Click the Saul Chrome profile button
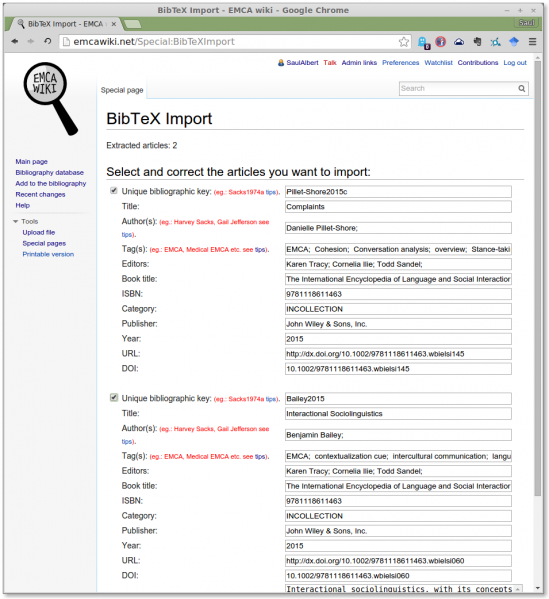 [x=527, y=23]
